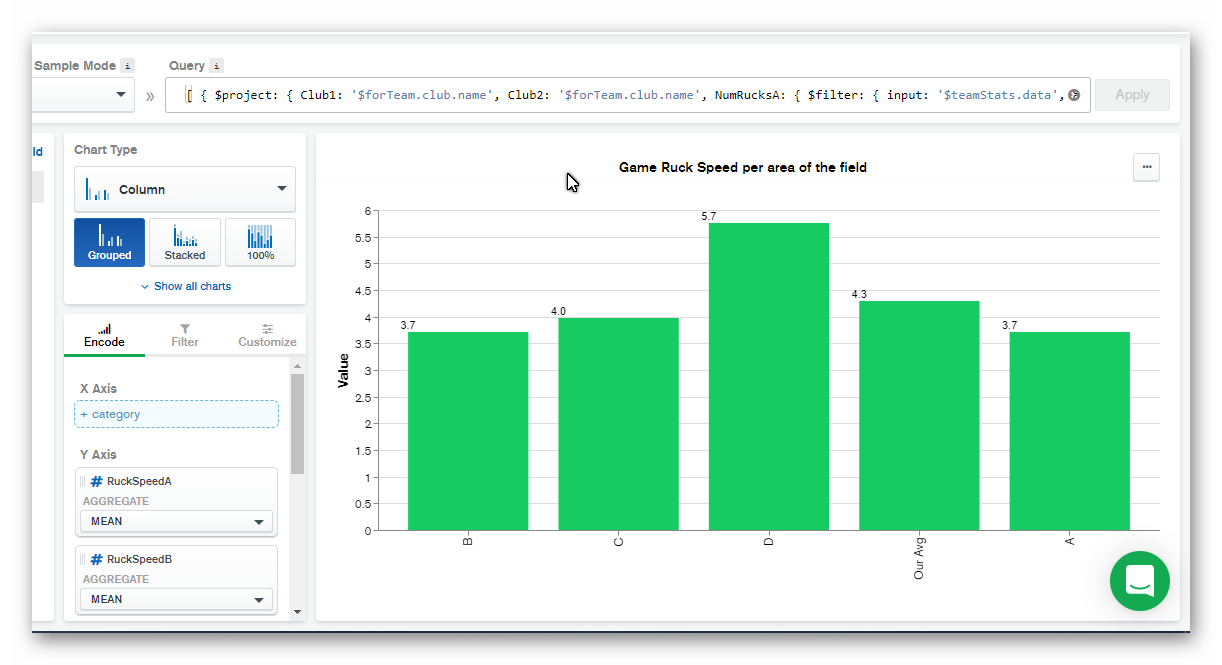The image size is (1222, 665).
Task: Open the chart options ellipsis menu
Action: click(x=1146, y=167)
